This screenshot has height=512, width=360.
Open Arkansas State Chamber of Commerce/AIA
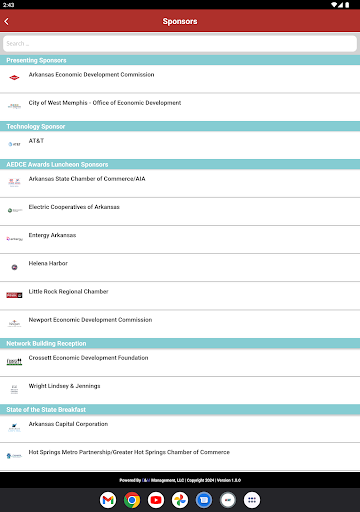pos(180,183)
